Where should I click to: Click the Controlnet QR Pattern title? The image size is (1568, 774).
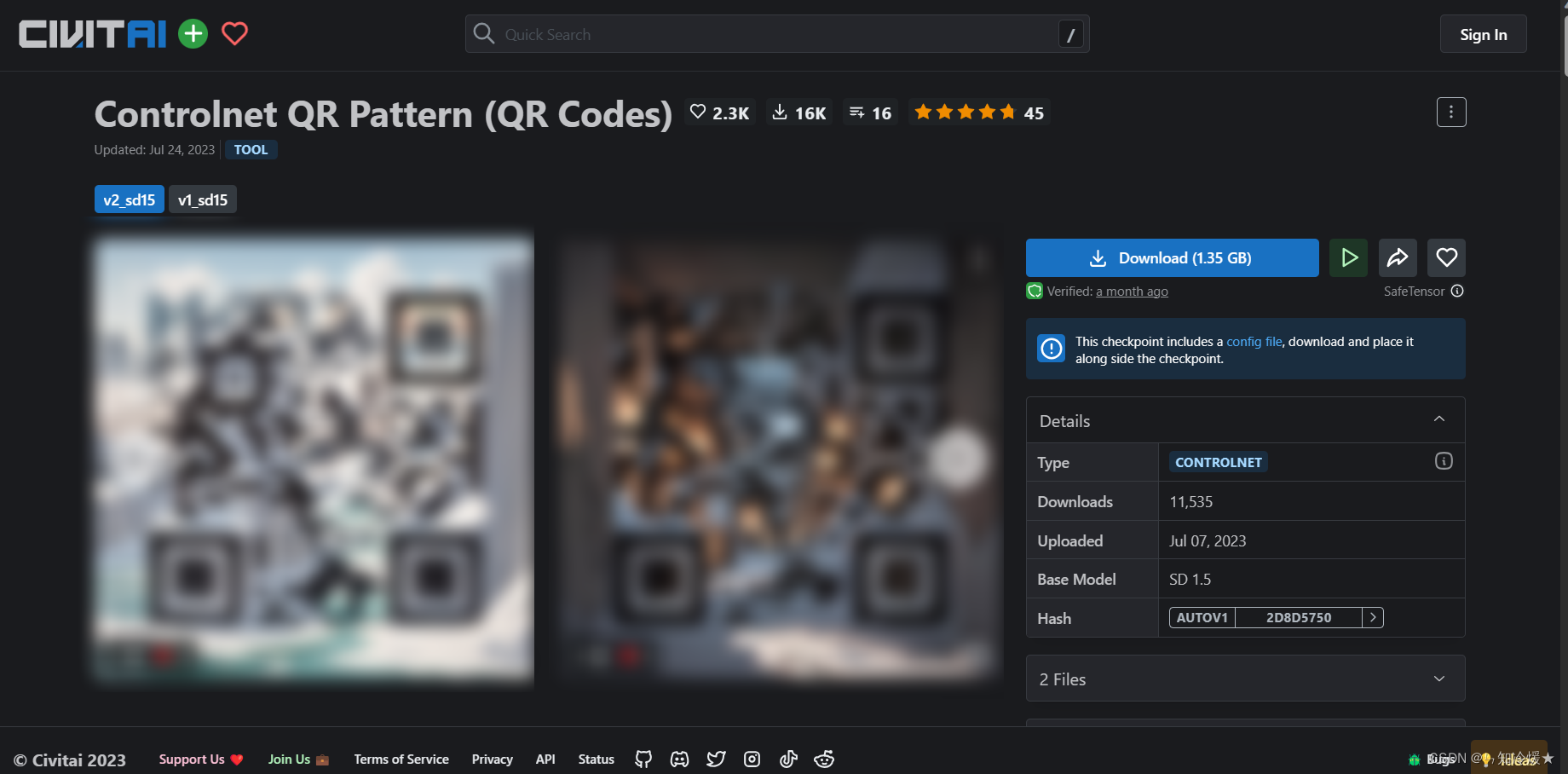click(383, 114)
